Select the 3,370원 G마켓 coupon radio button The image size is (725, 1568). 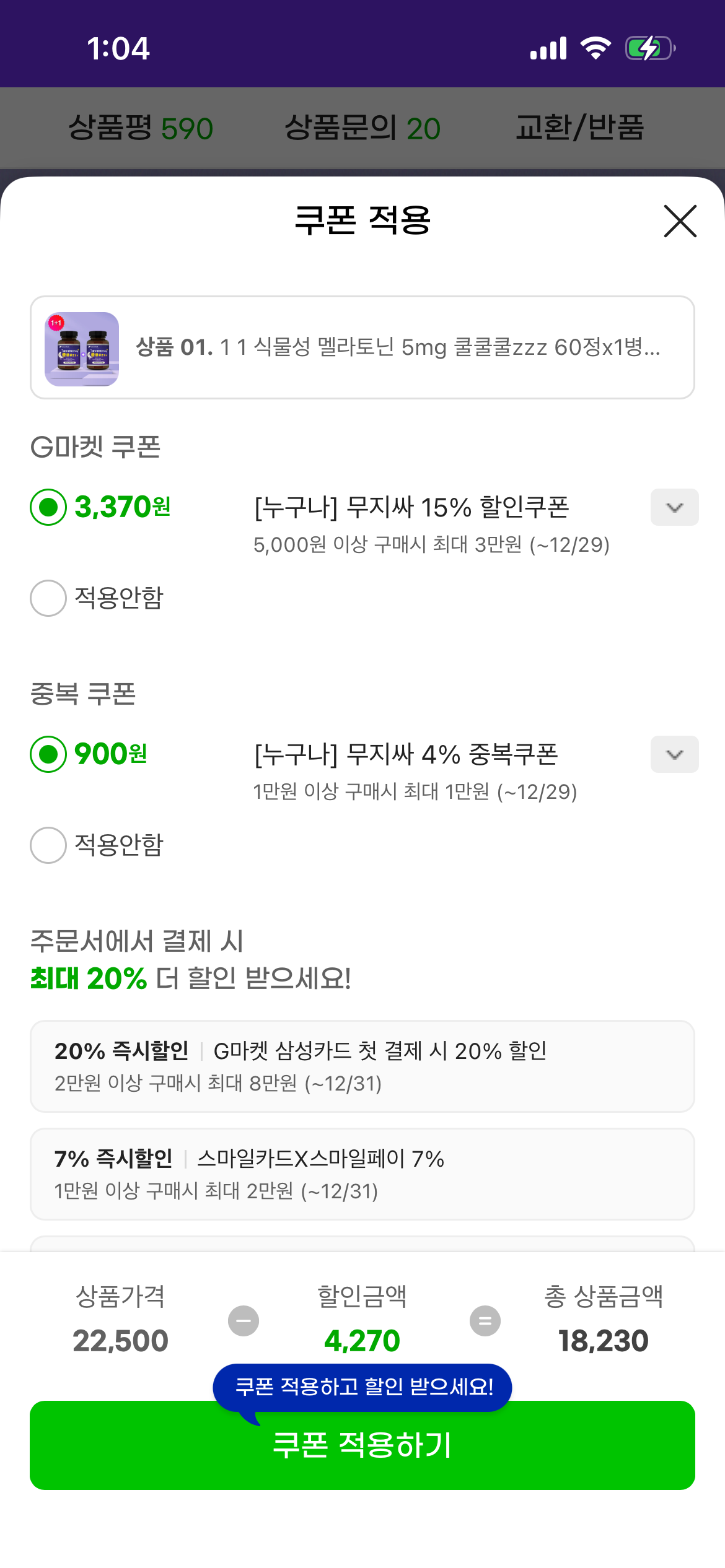[x=48, y=507]
